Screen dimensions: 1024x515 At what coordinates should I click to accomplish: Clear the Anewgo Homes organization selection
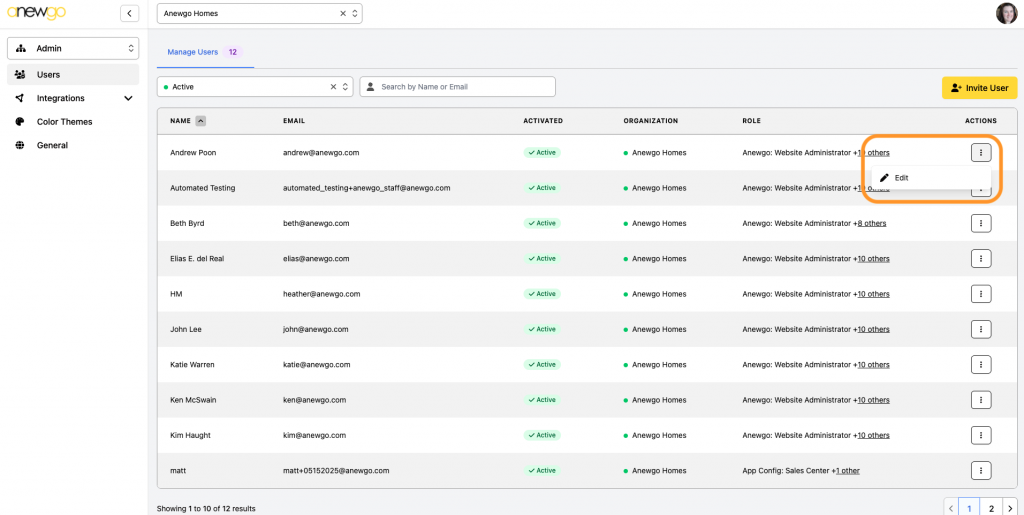pos(343,13)
